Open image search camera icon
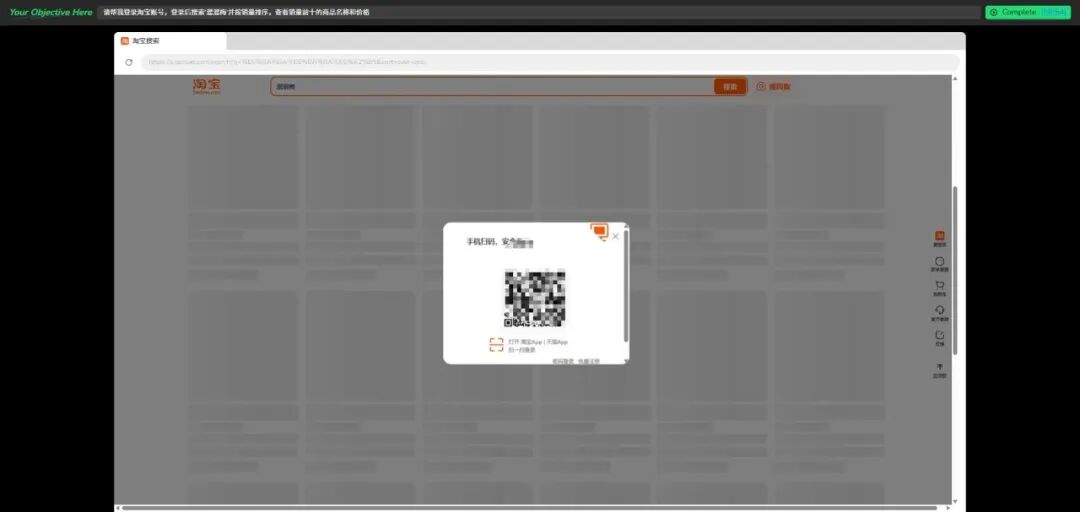Image resolution: width=1080 pixels, height=512 pixels. coord(761,87)
